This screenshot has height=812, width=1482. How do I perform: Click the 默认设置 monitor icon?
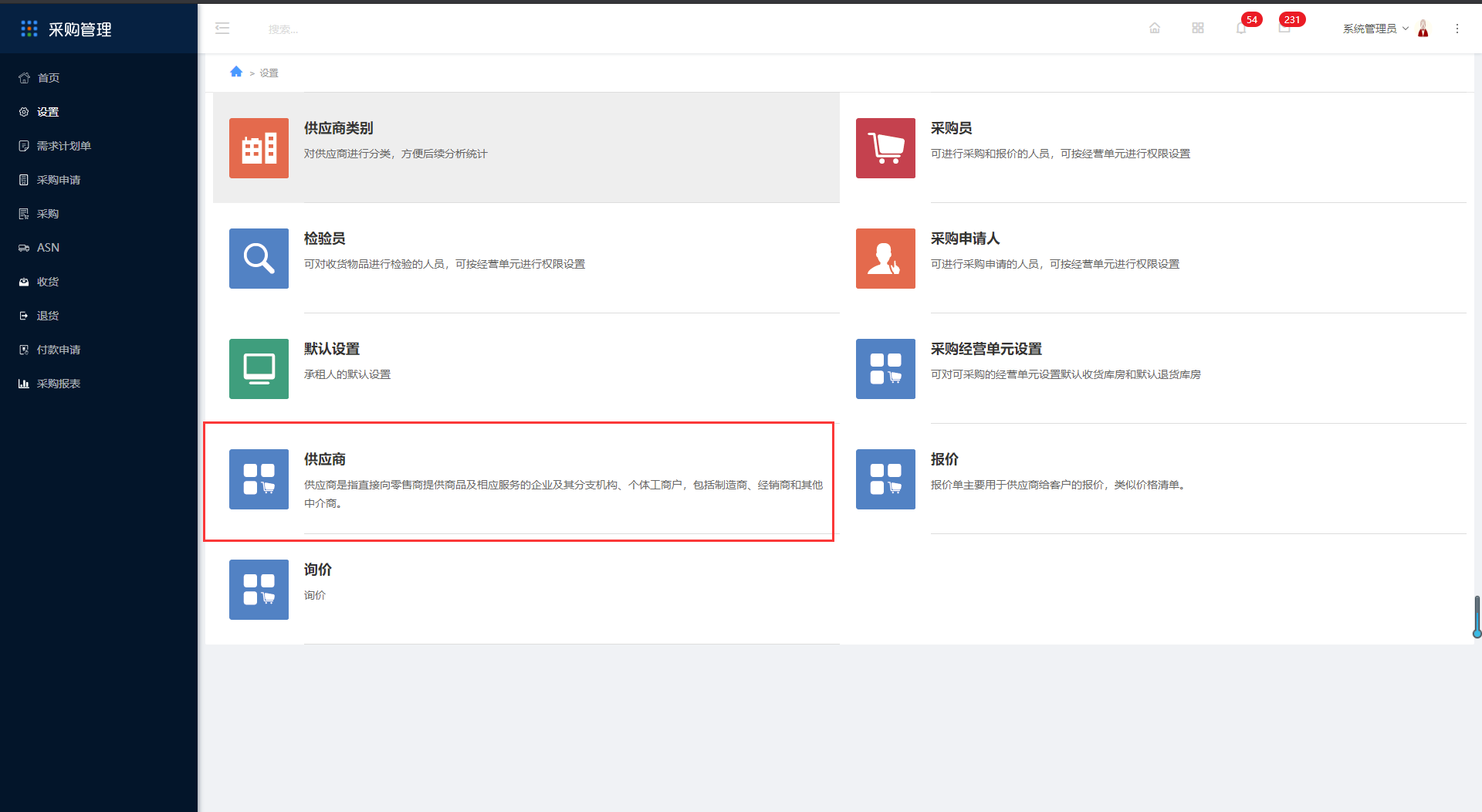(259, 369)
